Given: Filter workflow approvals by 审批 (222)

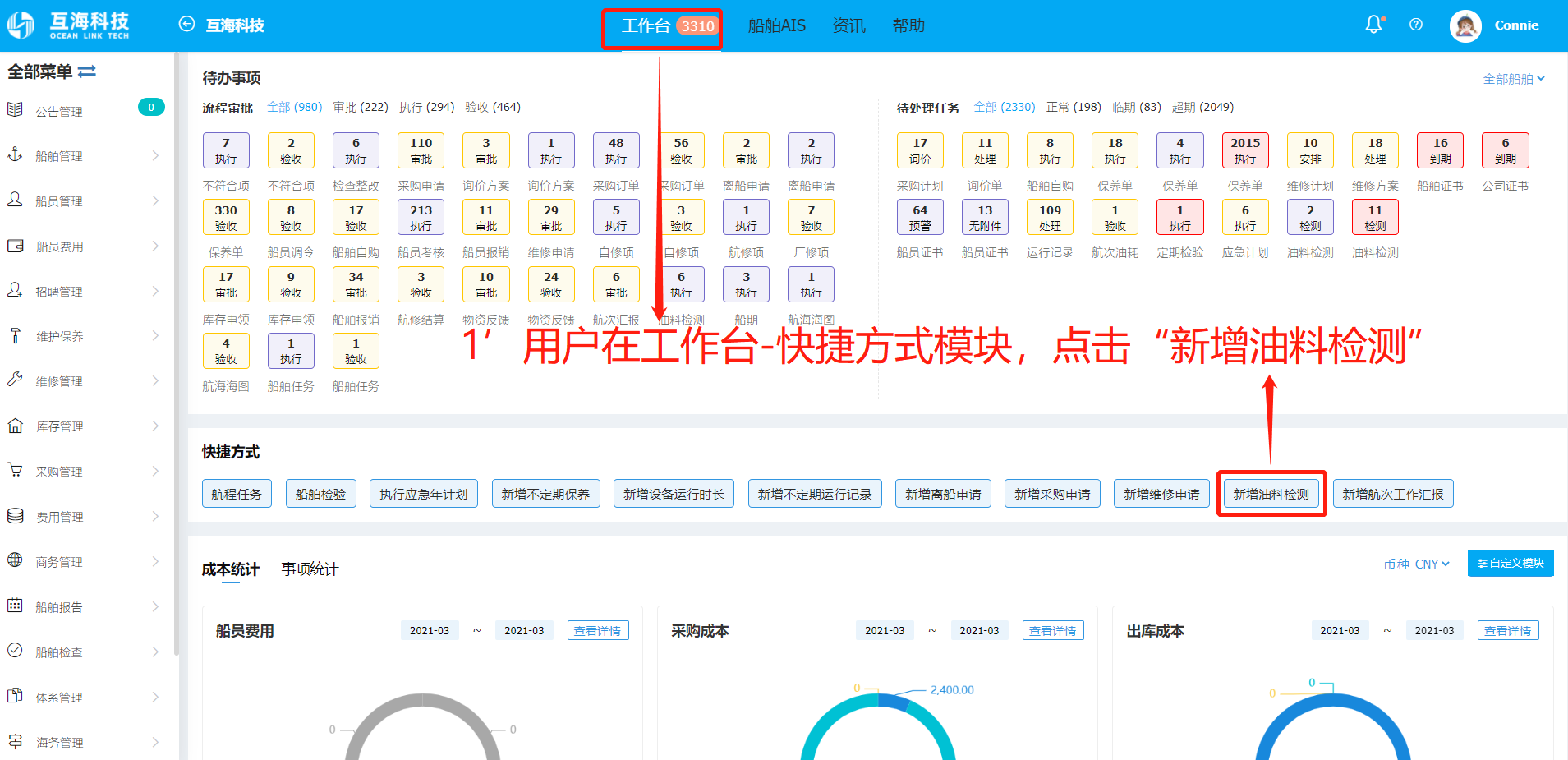Looking at the screenshot, I should (x=361, y=108).
